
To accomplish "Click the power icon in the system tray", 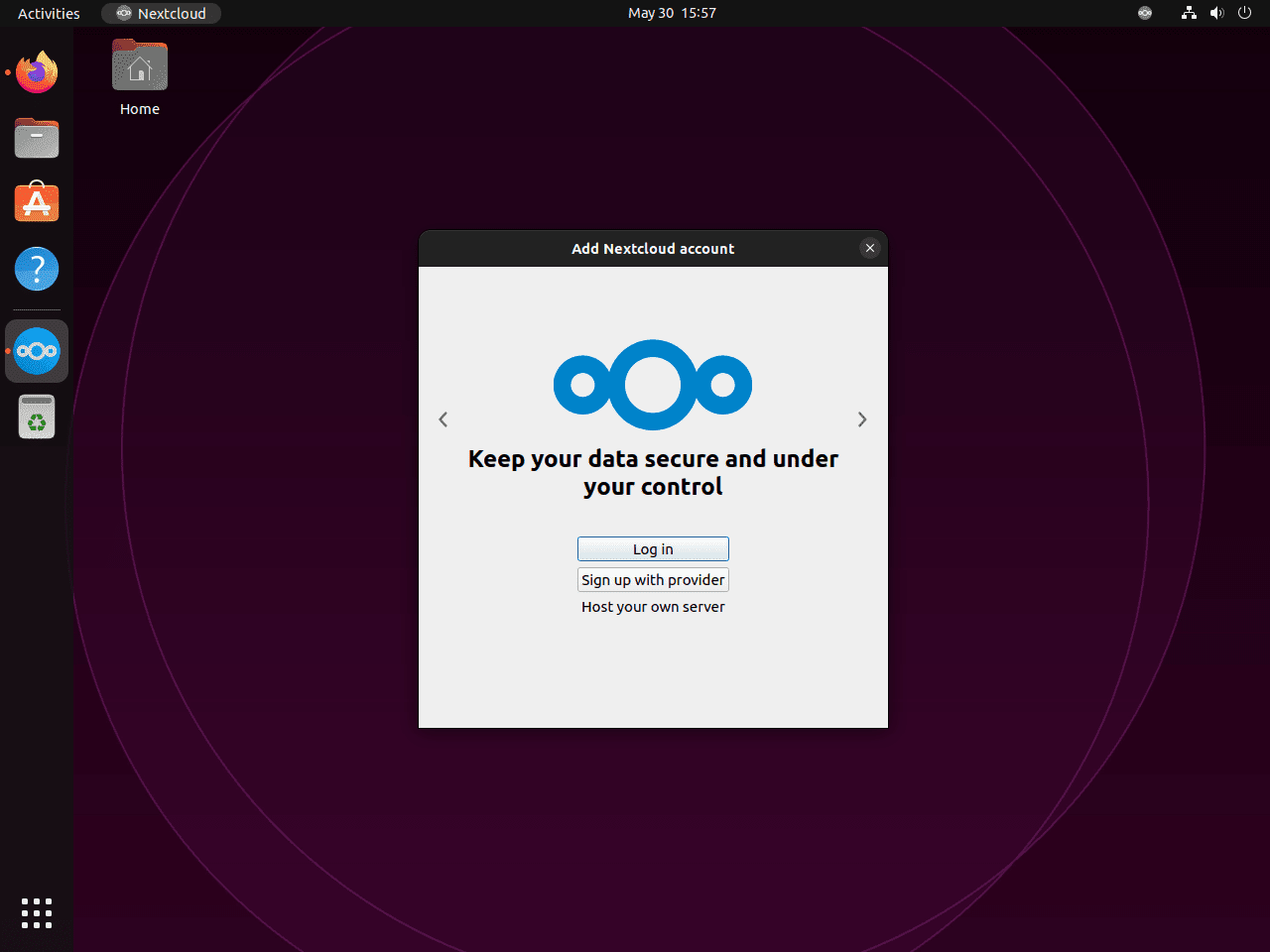I will pos(1244,13).
